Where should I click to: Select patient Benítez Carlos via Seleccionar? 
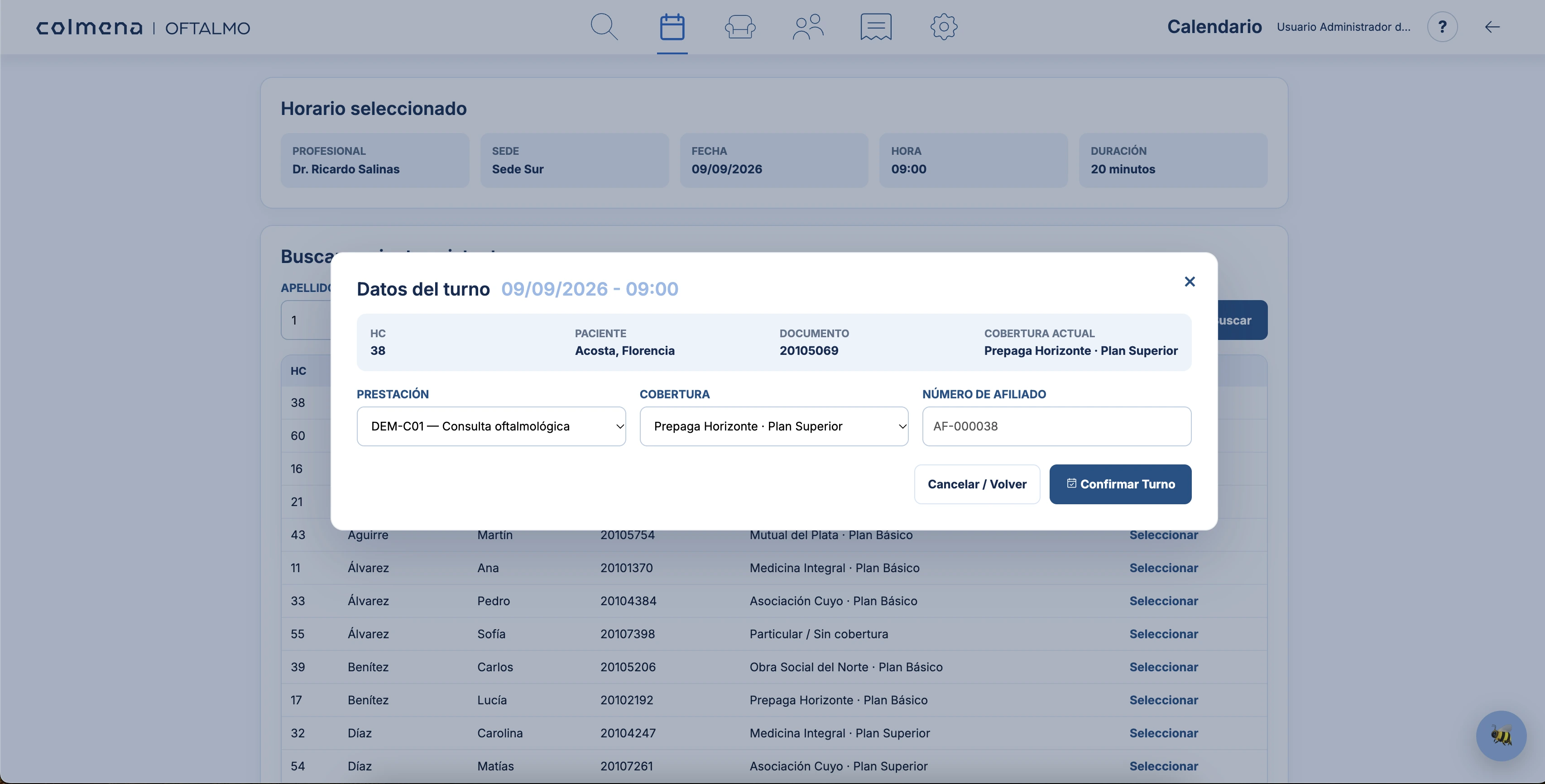(1163, 667)
